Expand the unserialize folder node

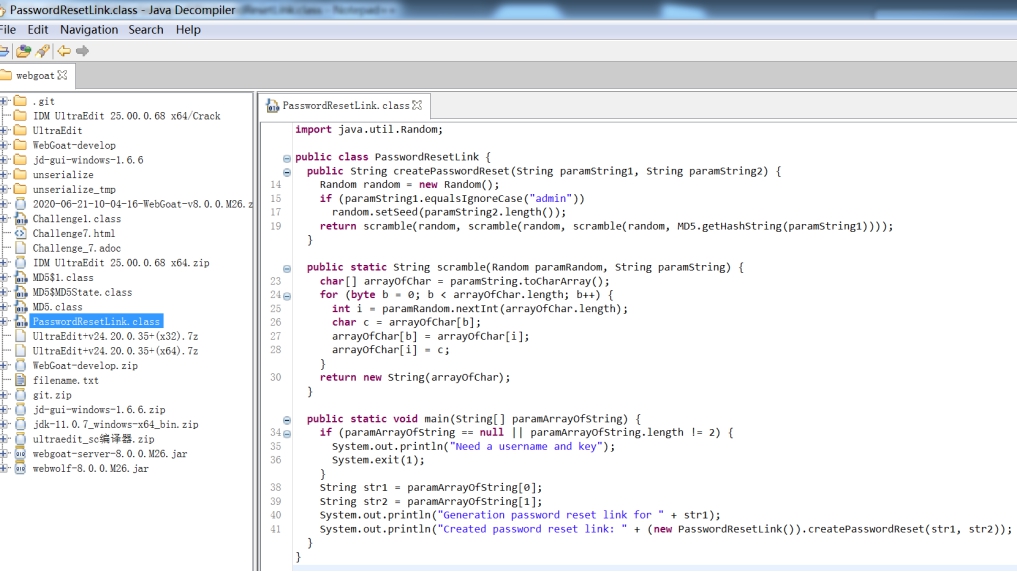[x=5, y=174]
